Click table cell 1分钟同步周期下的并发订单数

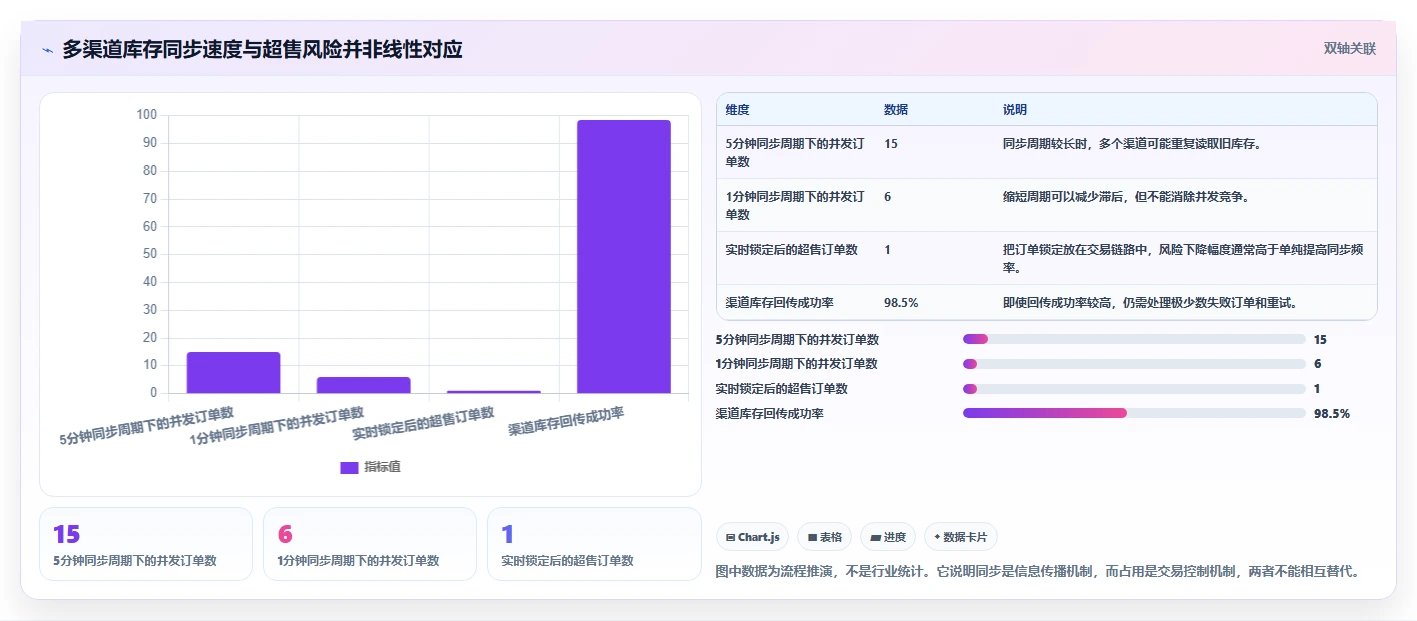[795, 205]
